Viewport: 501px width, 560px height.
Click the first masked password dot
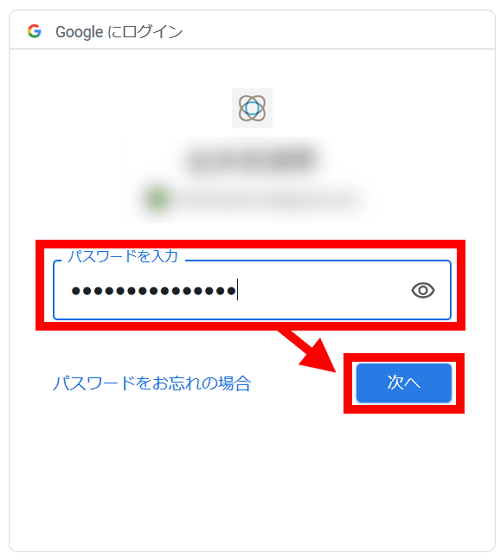pos(76,291)
